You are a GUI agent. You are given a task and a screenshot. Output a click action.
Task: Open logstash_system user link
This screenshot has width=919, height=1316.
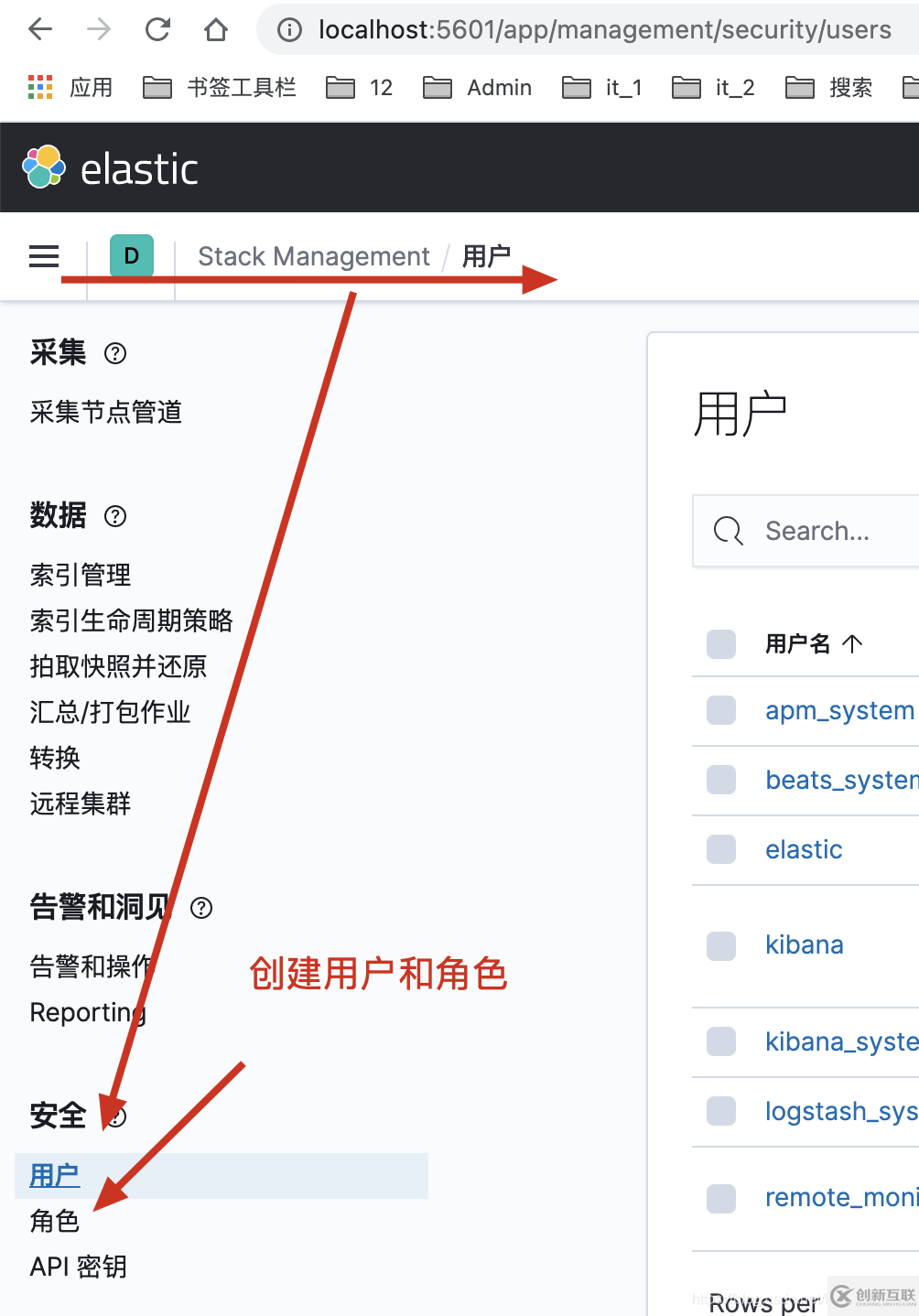coord(842,1111)
